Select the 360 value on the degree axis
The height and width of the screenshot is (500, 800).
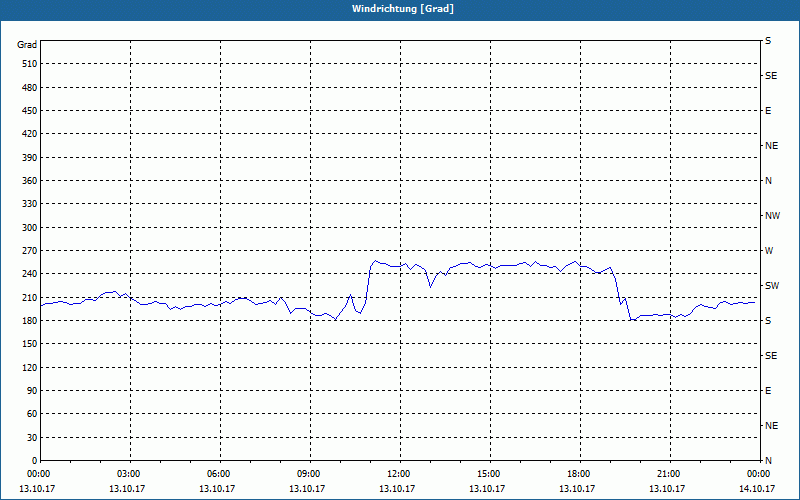[30, 181]
